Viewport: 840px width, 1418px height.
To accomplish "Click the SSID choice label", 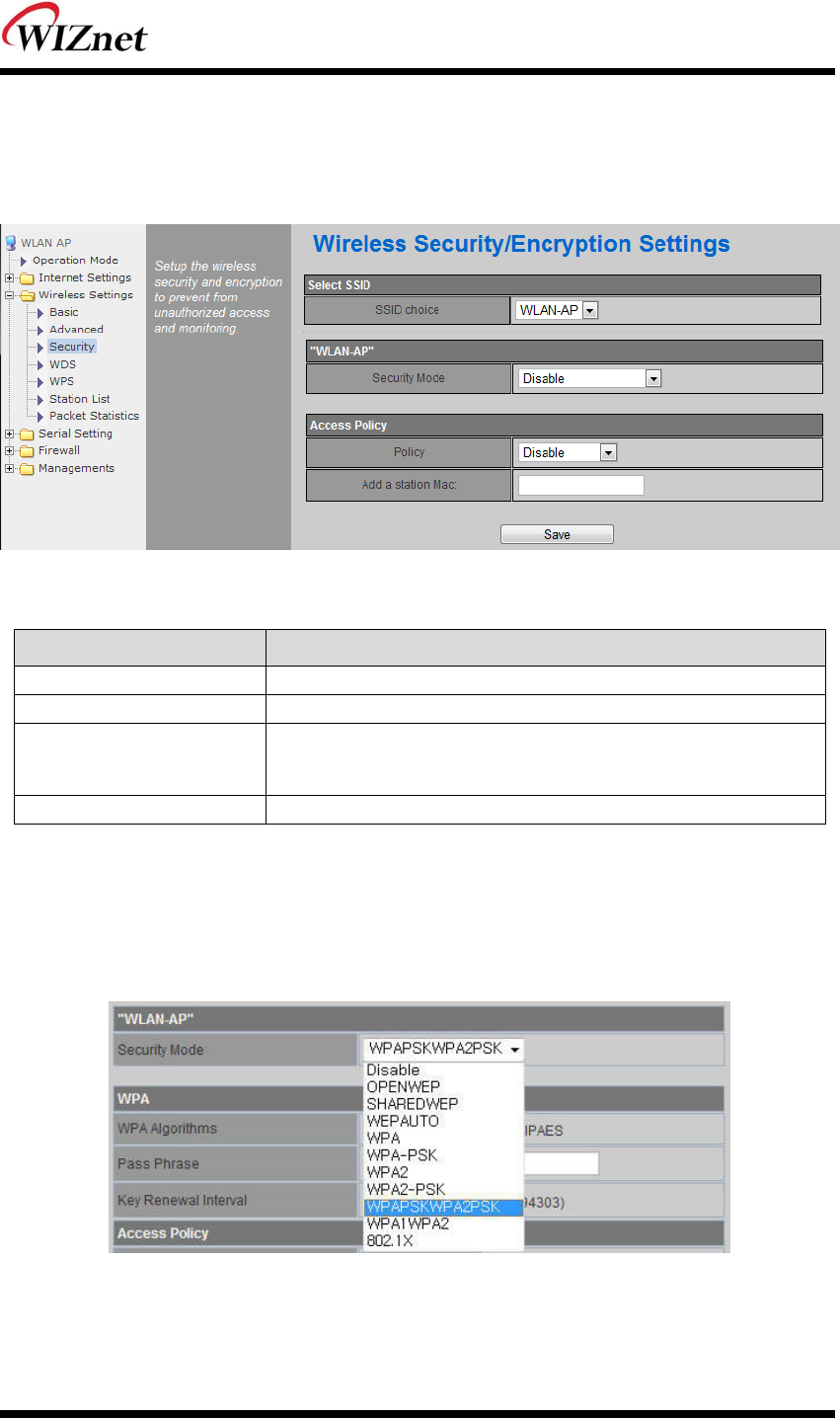I will [x=407, y=310].
